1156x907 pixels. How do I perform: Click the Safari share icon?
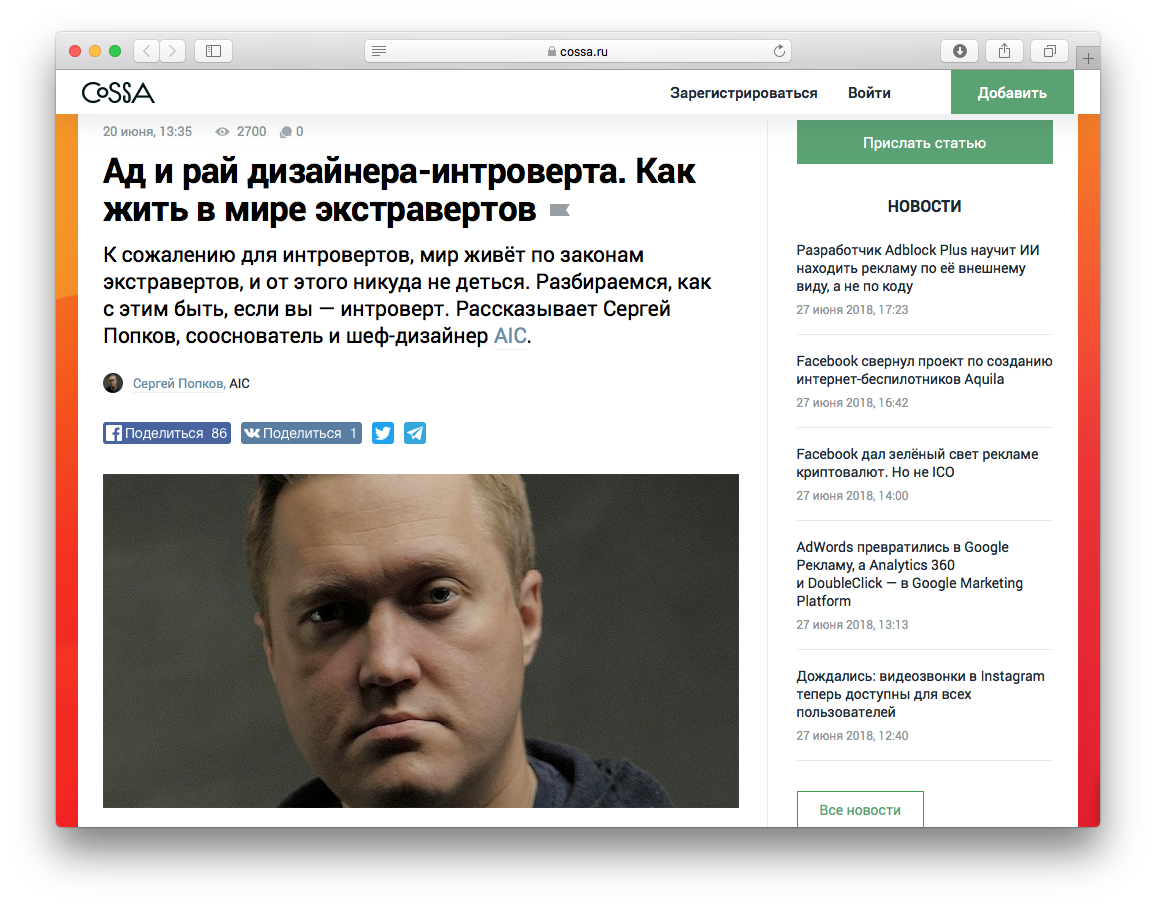[x=1004, y=51]
